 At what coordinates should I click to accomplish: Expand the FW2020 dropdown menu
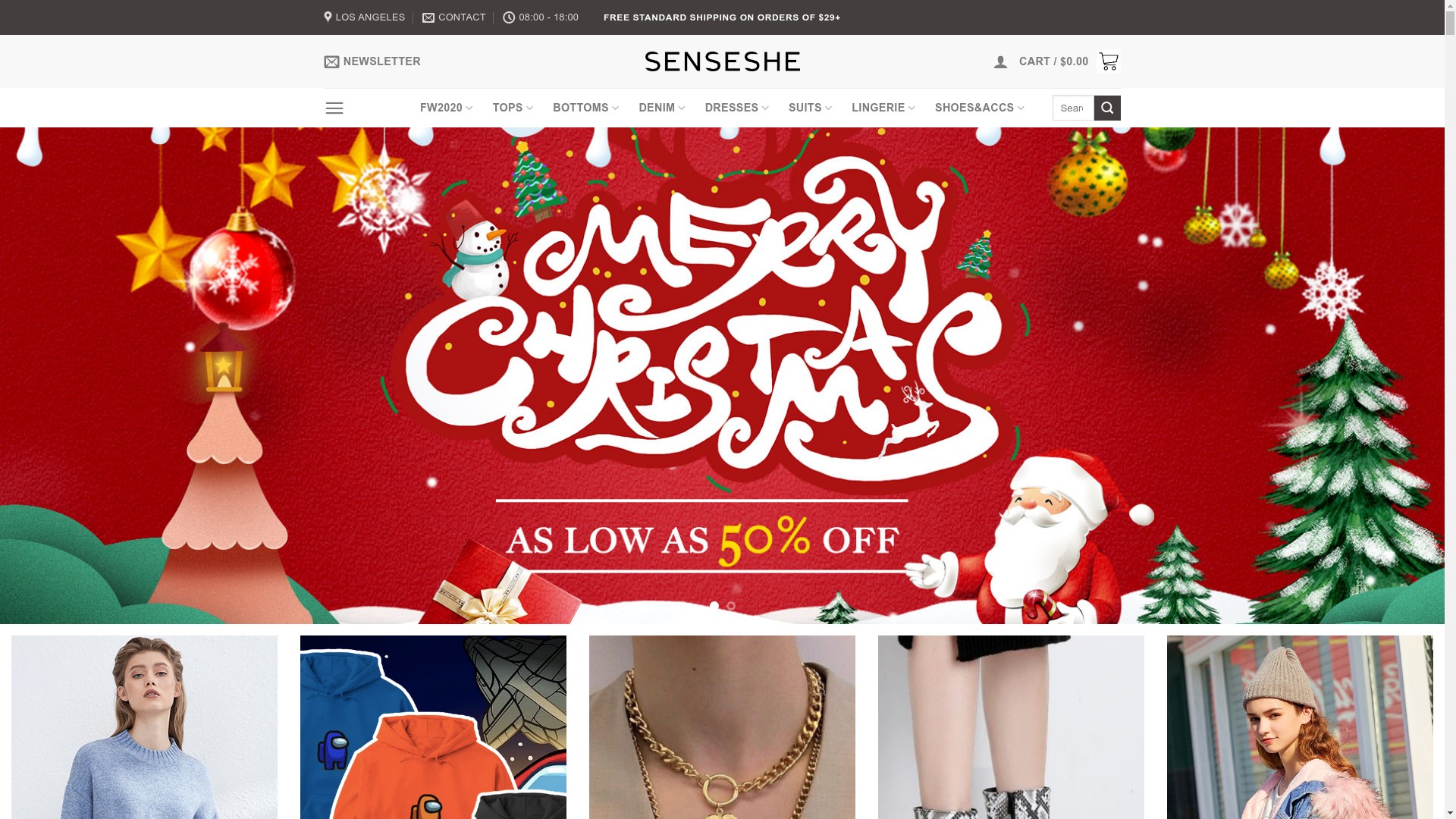(446, 108)
